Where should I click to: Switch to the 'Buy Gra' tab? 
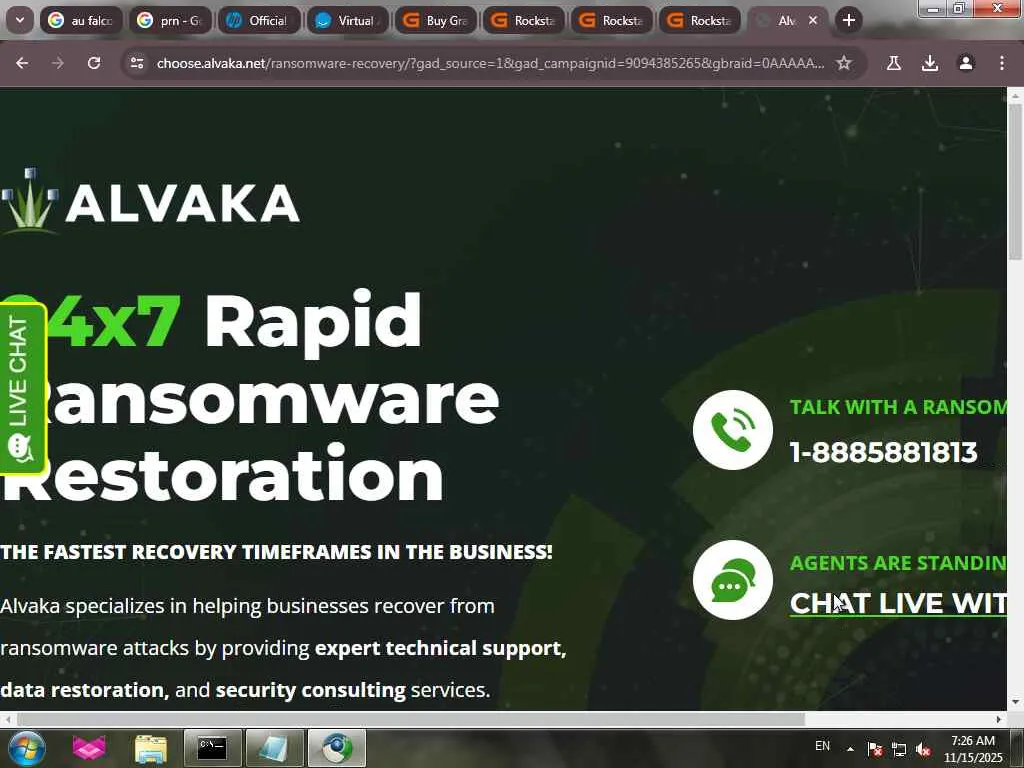[436, 20]
